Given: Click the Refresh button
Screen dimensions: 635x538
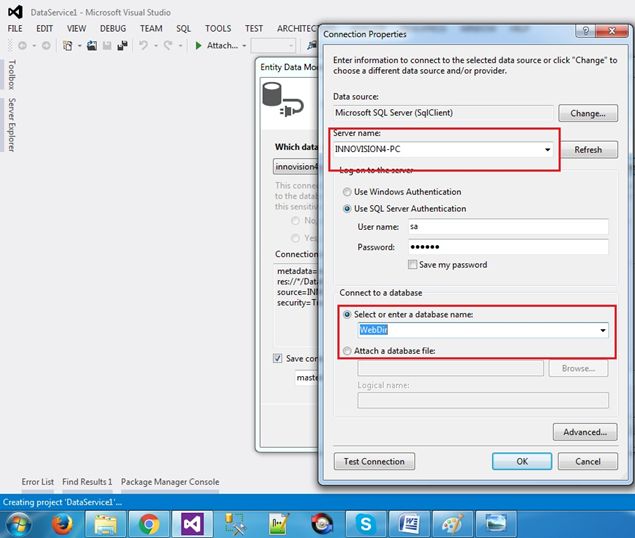Looking at the screenshot, I should click(588, 149).
